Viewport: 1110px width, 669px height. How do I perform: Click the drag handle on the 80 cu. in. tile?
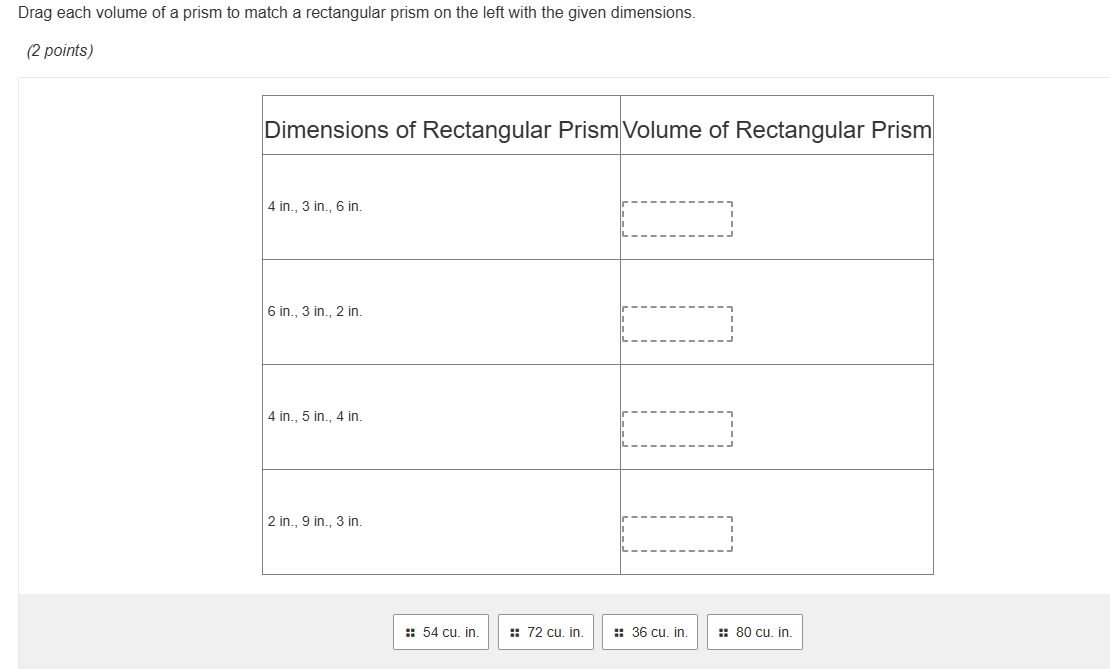point(723,631)
